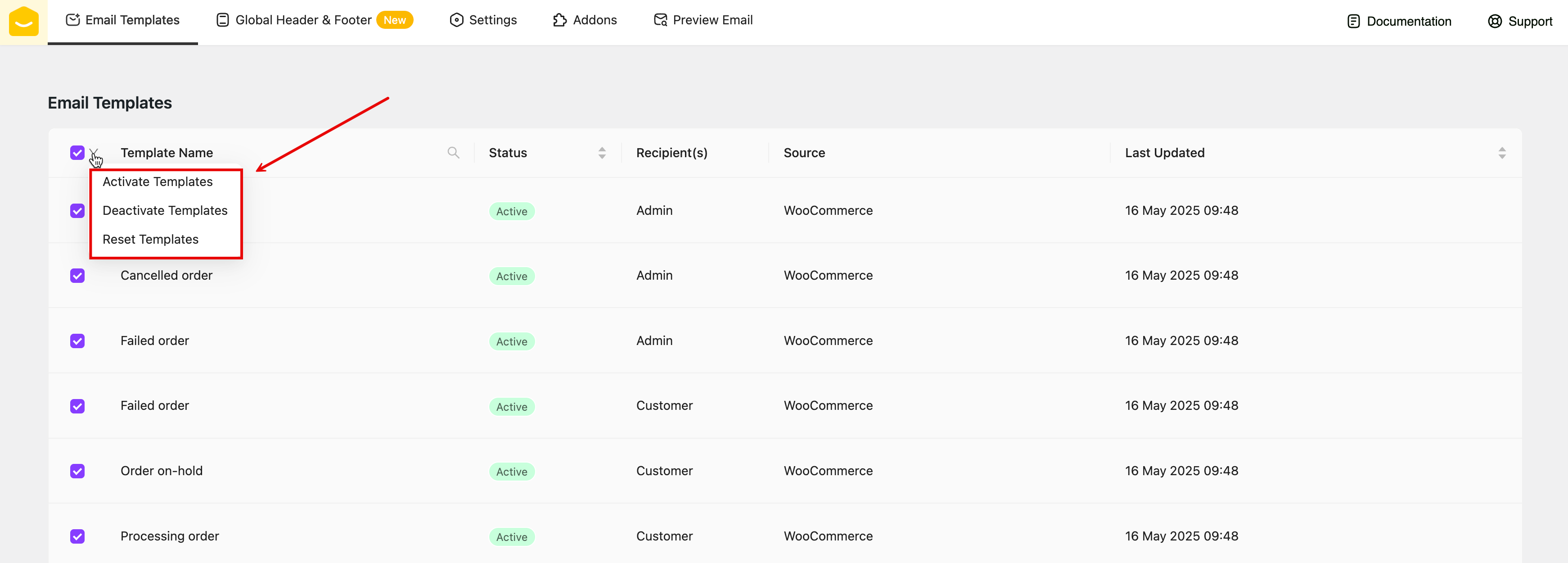The width and height of the screenshot is (1568, 563).
Task: Uncheck the Processing order row checkbox
Action: pyautogui.click(x=77, y=536)
